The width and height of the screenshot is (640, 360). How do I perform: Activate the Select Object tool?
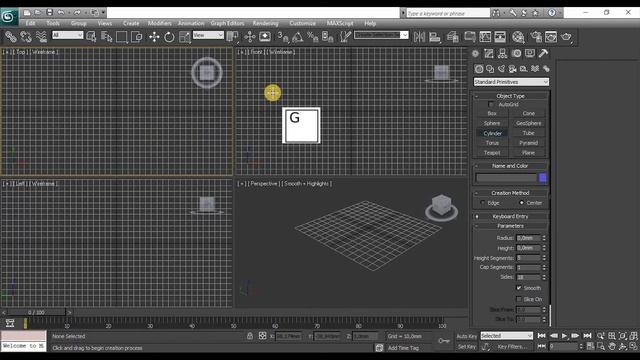[x=91, y=37]
